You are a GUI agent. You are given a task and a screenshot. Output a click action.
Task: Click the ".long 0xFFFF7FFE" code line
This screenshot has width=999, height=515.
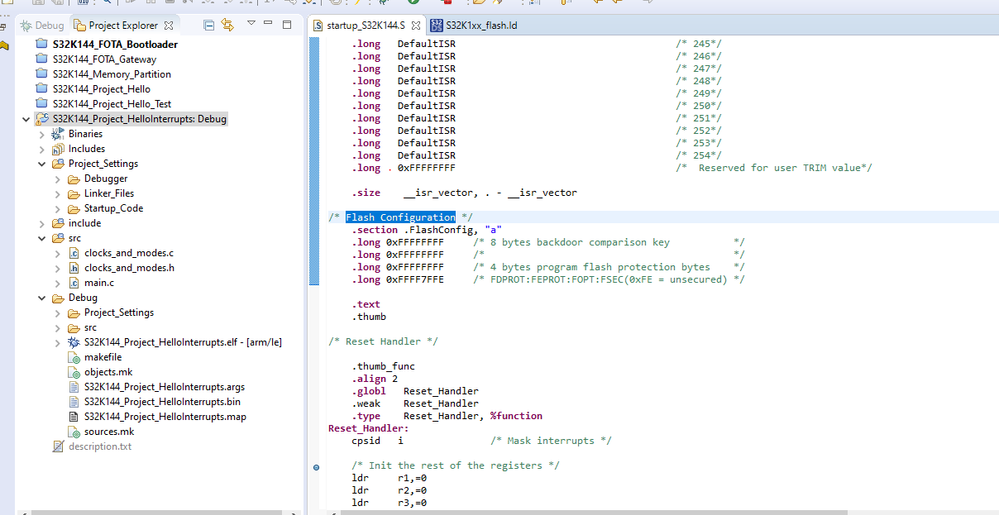pos(398,279)
